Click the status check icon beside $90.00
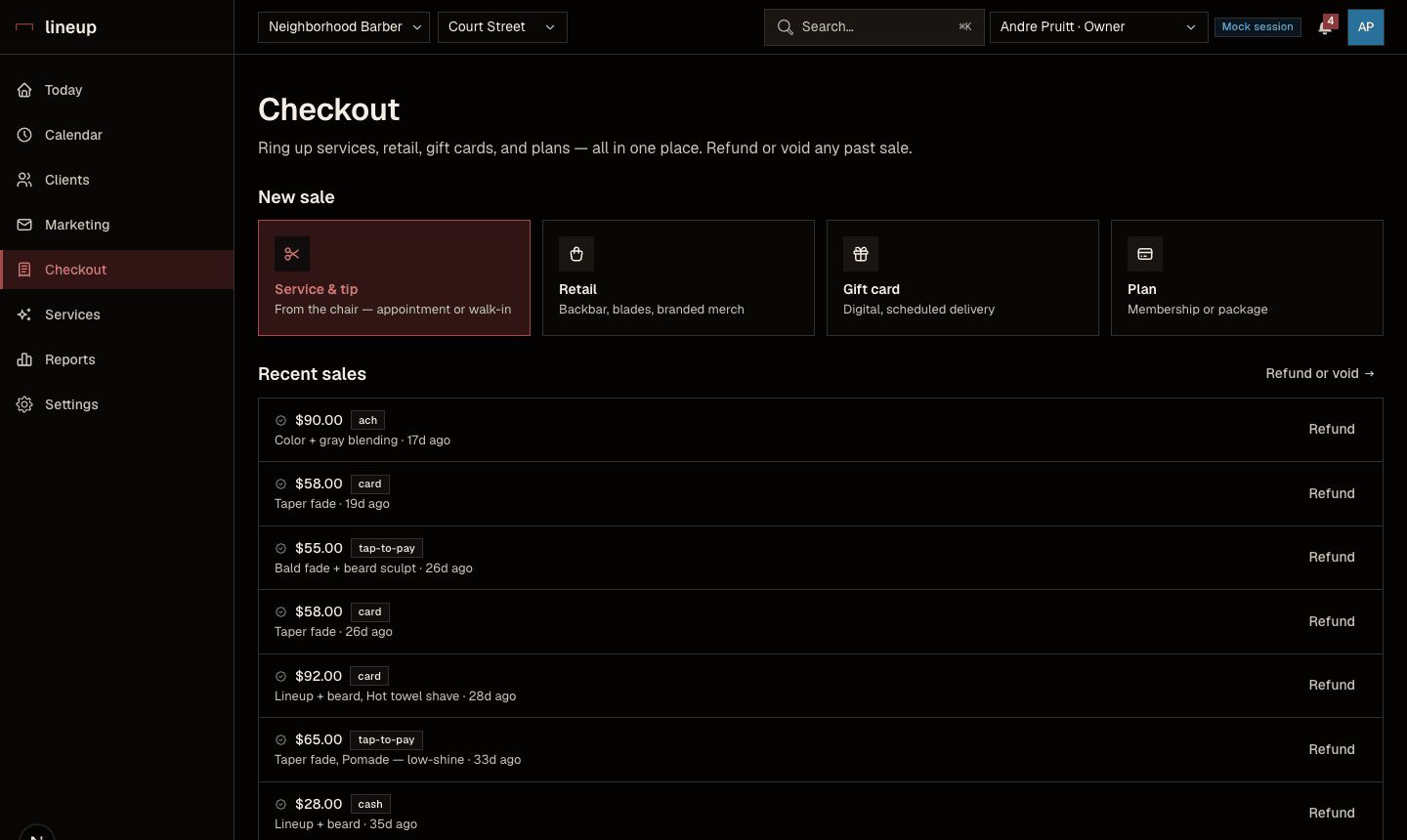This screenshot has width=1407, height=840. pos(280,420)
